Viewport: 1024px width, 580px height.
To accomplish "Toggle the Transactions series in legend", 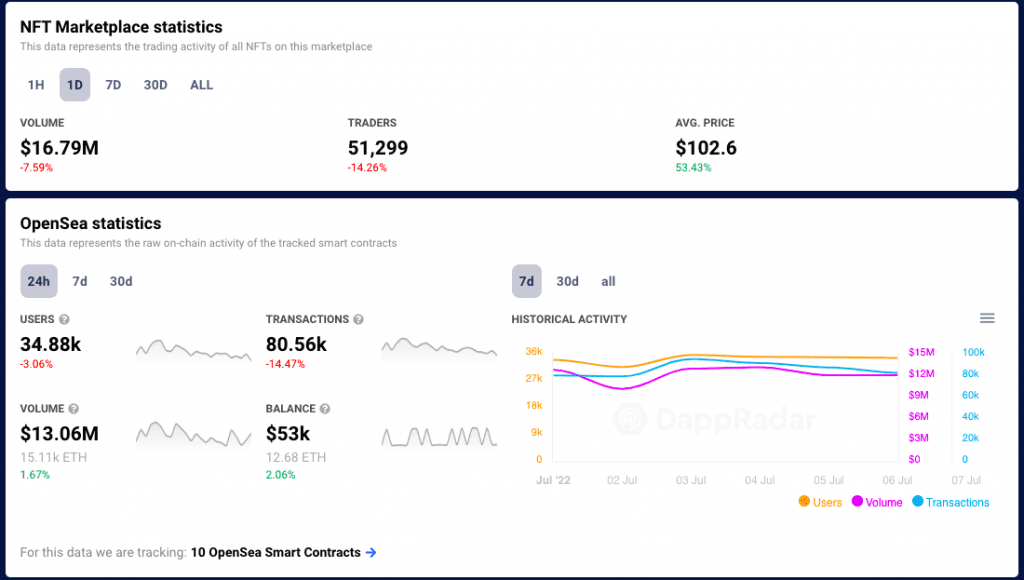I will (951, 502).
